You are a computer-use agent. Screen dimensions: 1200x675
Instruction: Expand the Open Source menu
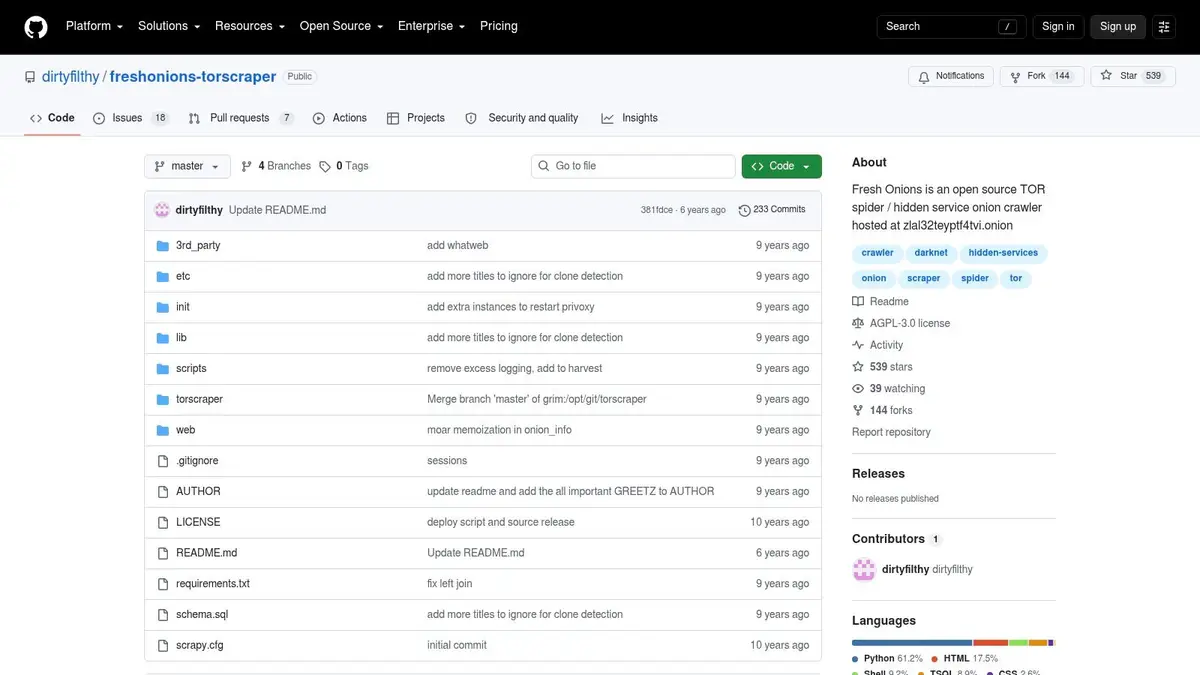[341, 26]
